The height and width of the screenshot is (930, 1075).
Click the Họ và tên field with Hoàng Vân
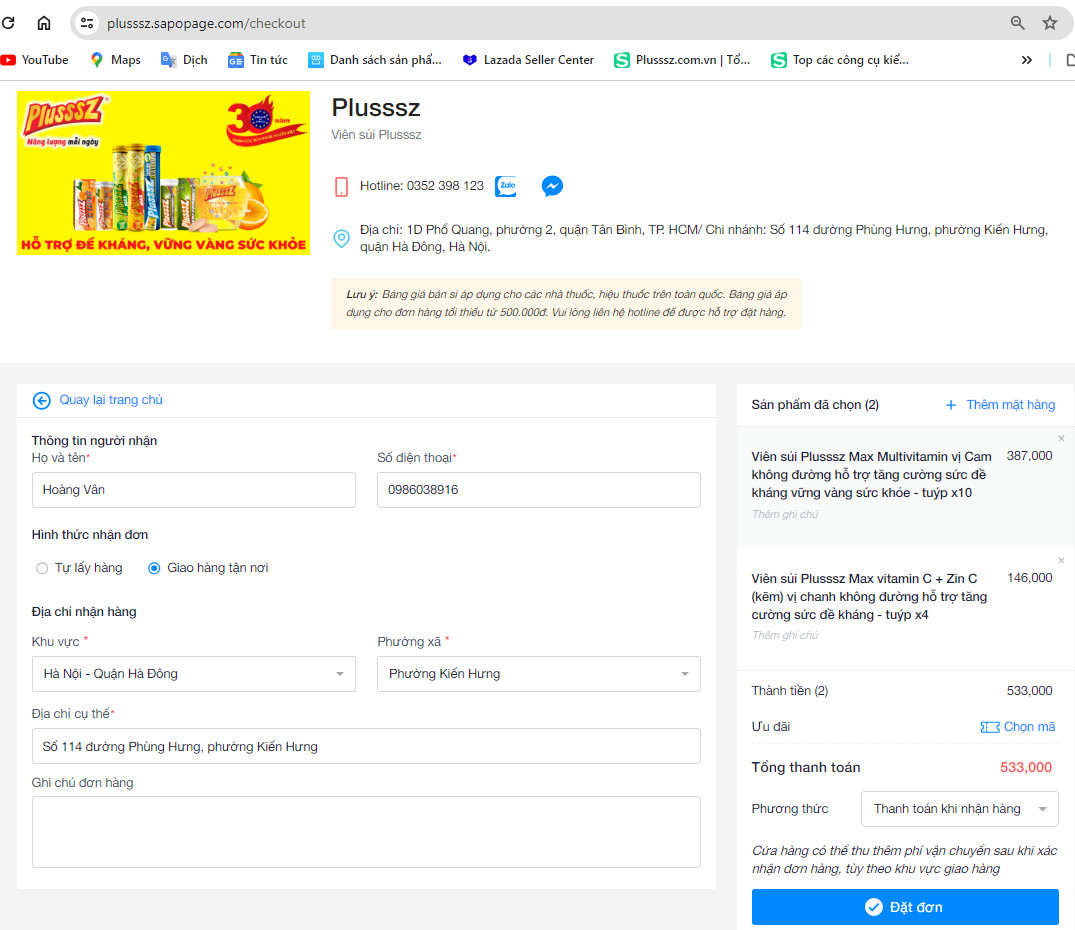(x=193, y=490)
